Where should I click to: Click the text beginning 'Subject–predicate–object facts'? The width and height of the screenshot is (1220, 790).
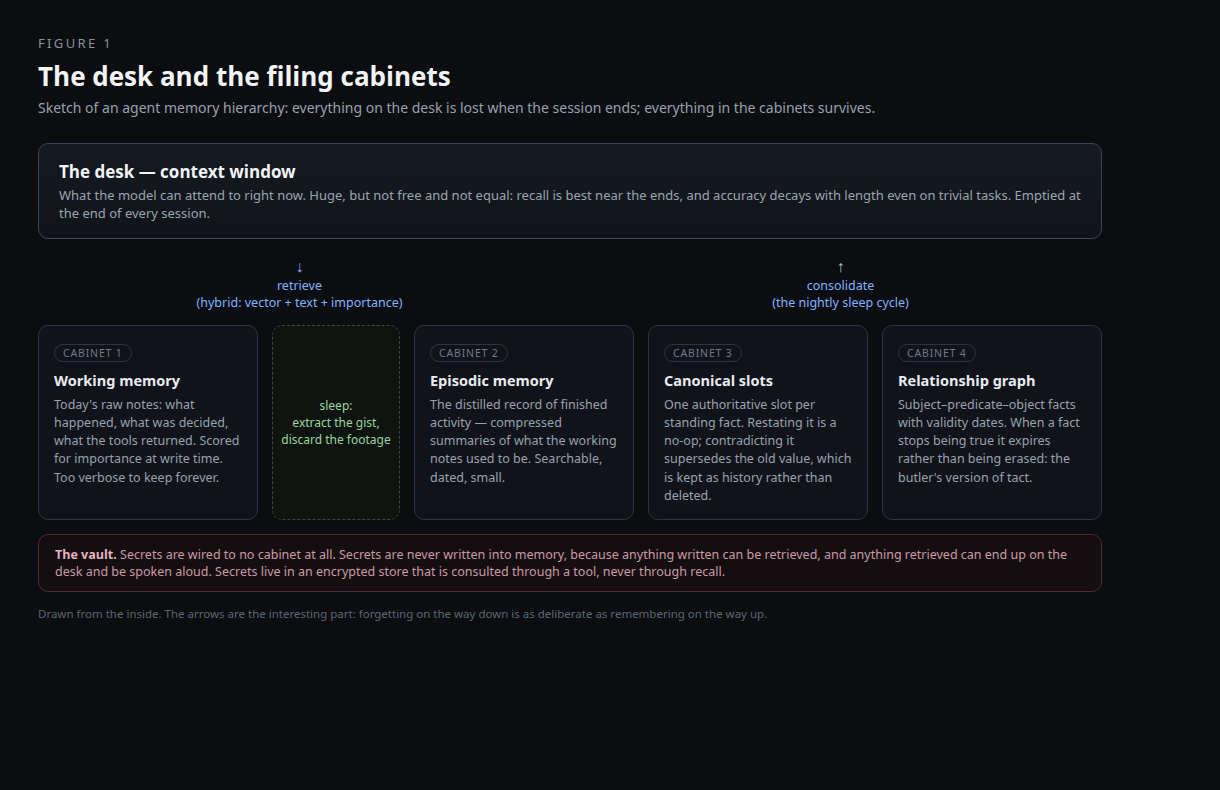click(x=989, y=441)
